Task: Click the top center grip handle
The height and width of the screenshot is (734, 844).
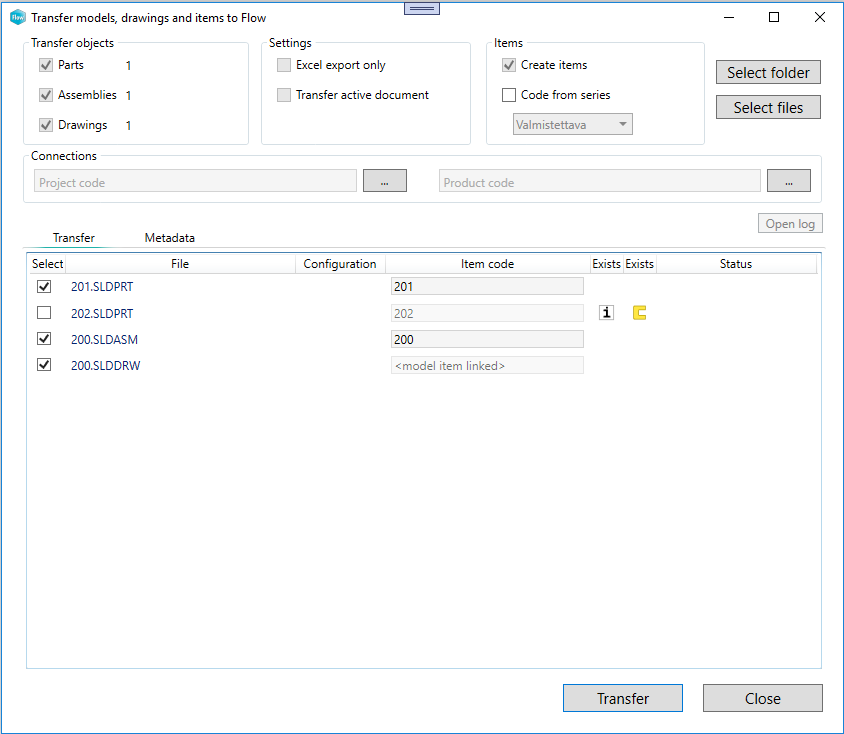Action: 422,7
